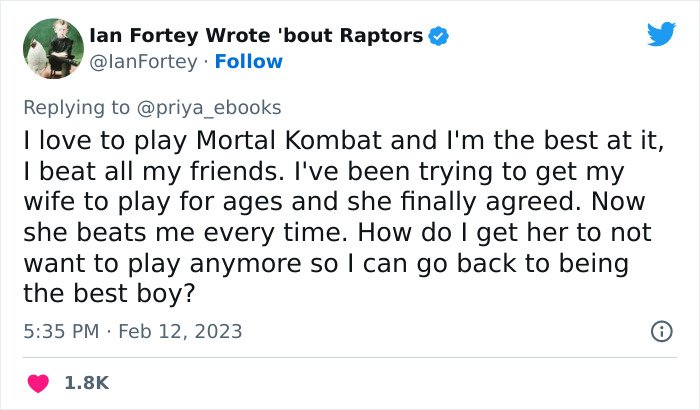Click the blue verified badge
Viewport: 700px width, 410px height.
(438, 36)
